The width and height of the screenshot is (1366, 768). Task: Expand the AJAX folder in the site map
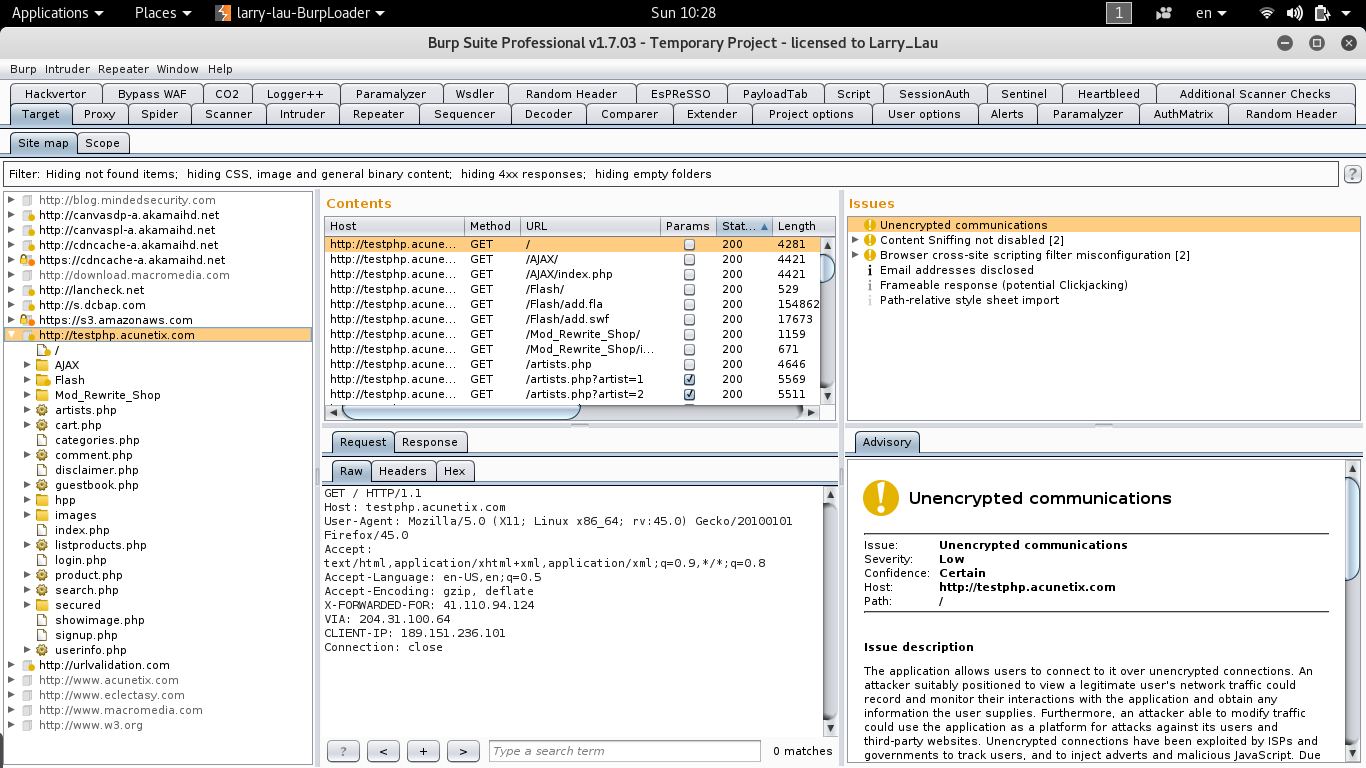(x=27, y=365)
